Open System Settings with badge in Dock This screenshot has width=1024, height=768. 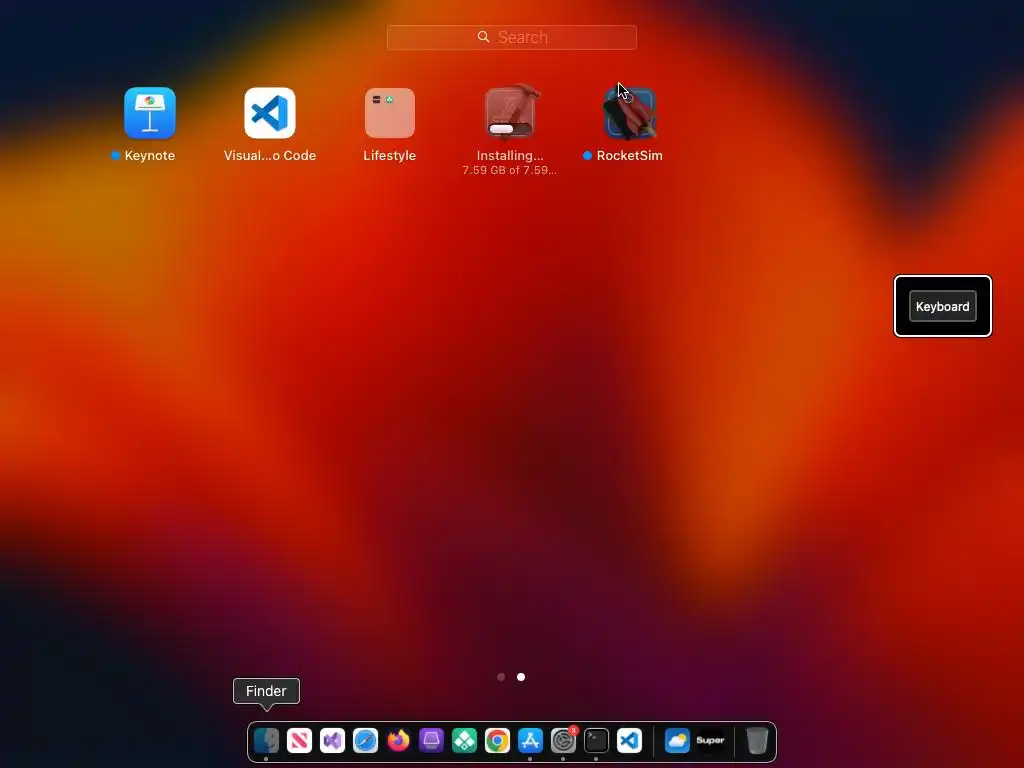563,741
